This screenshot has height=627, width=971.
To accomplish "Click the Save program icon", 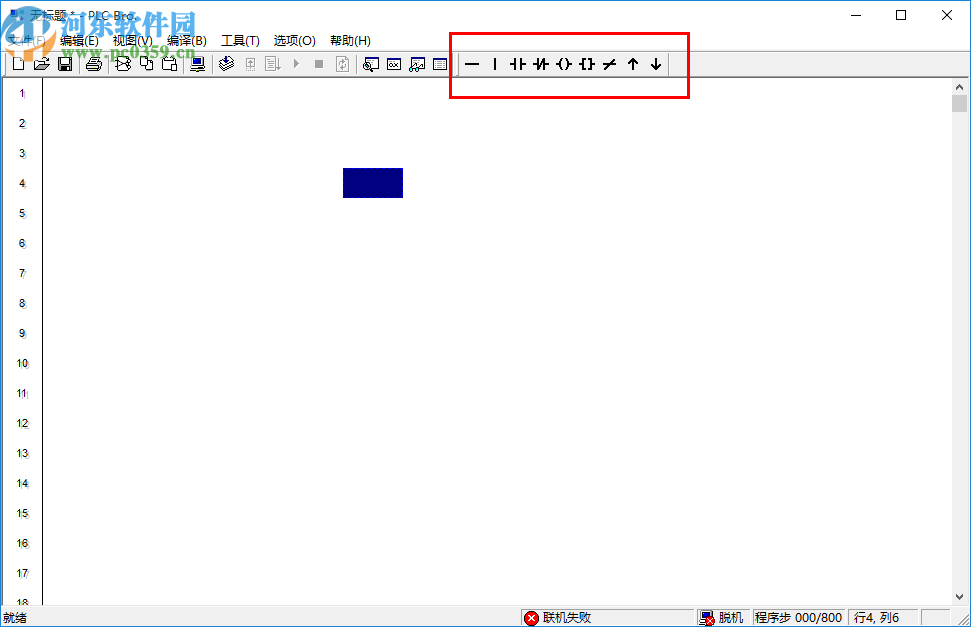I will click(x=65, y=63).
